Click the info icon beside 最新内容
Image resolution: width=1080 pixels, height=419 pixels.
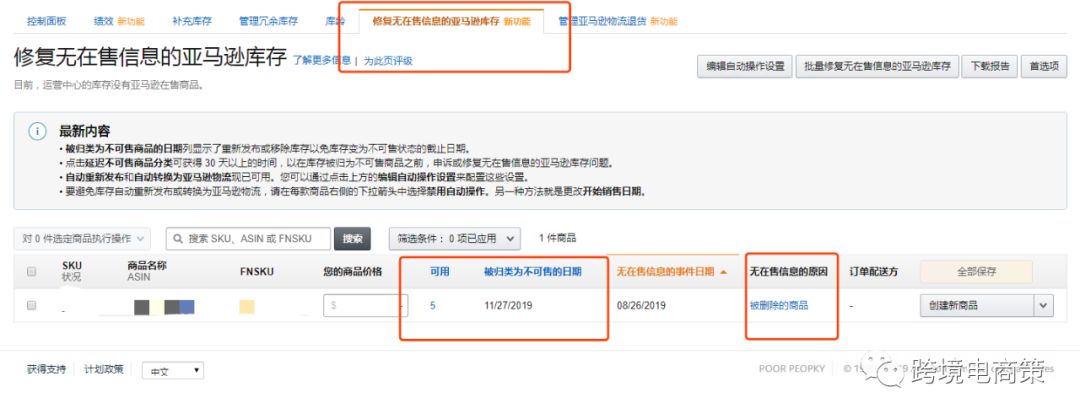pos(37,132)
